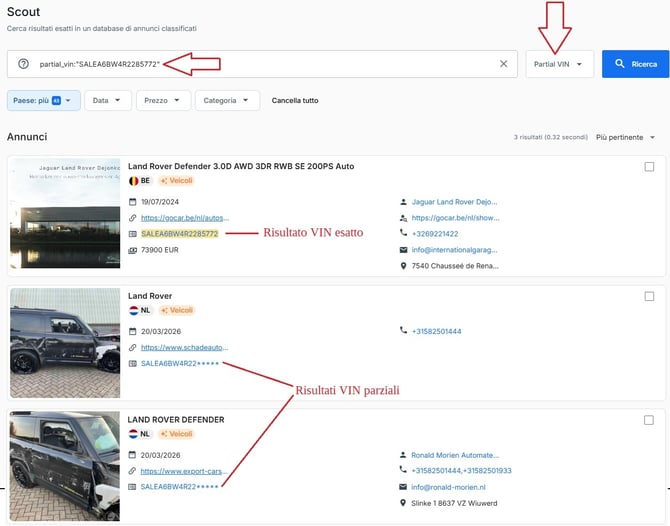The height and width of the screenshot is (526, 670).
Task: Click highlighted VIN SALEA6BW4R2285772
Action: (x=180, y=234)
